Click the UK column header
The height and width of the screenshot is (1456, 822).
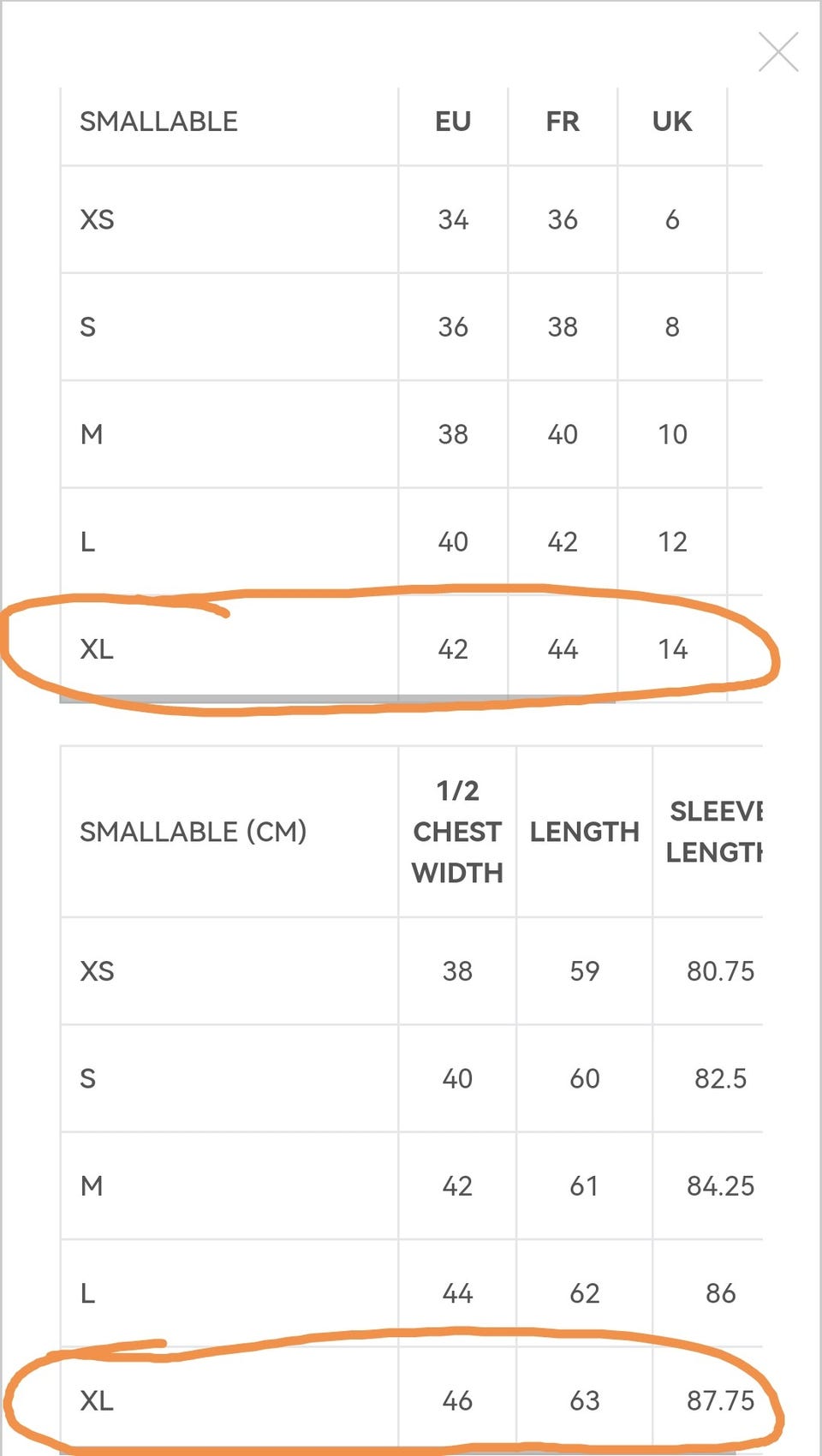pos(672,122)
